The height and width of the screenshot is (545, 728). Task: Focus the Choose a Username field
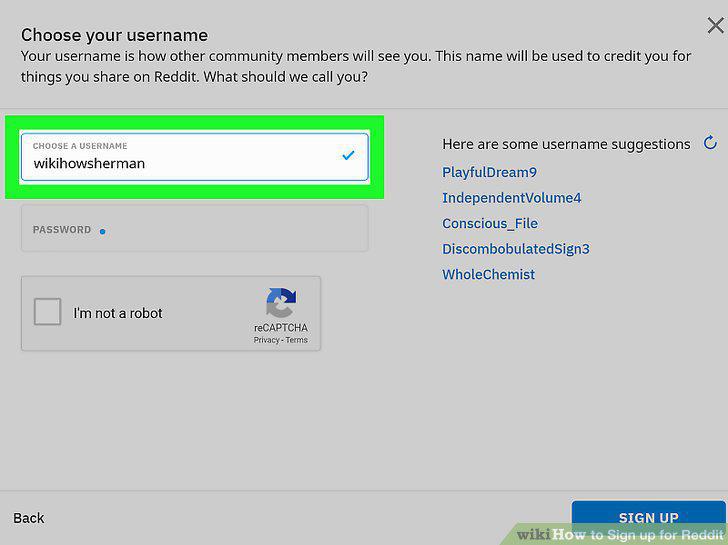point(195,157)
